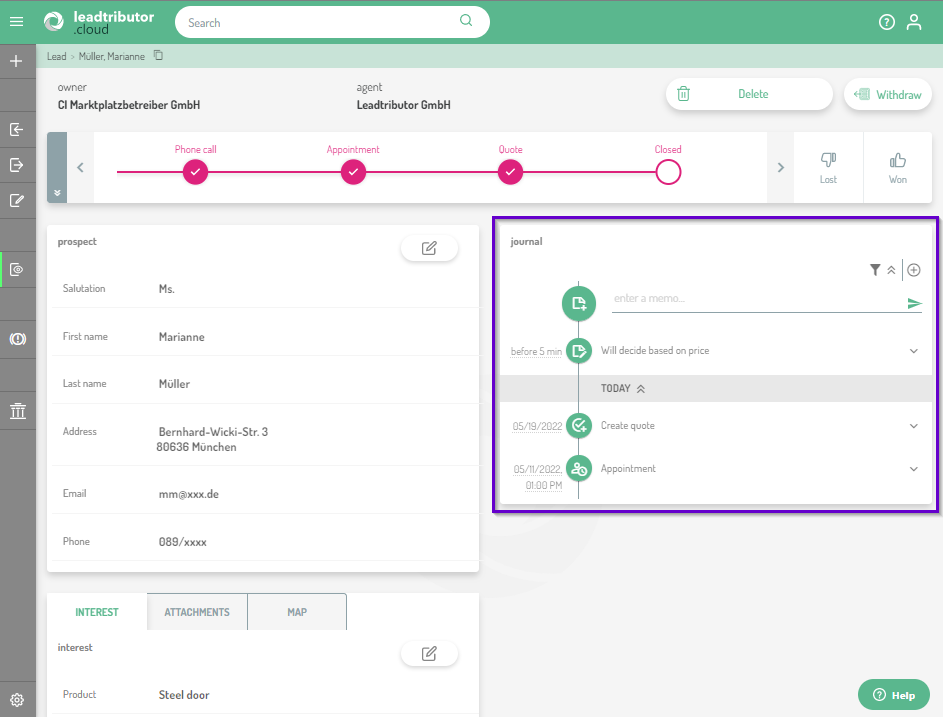The height and width of the screenshot is (717, 943).
Task: Copy lead name with the clipboard icon
Action: coord(158,56)
